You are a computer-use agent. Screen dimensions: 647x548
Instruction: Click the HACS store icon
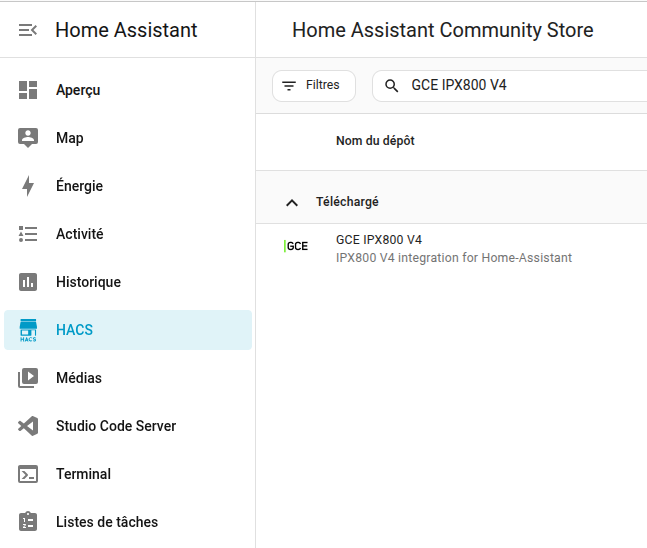tap(28, 330)
